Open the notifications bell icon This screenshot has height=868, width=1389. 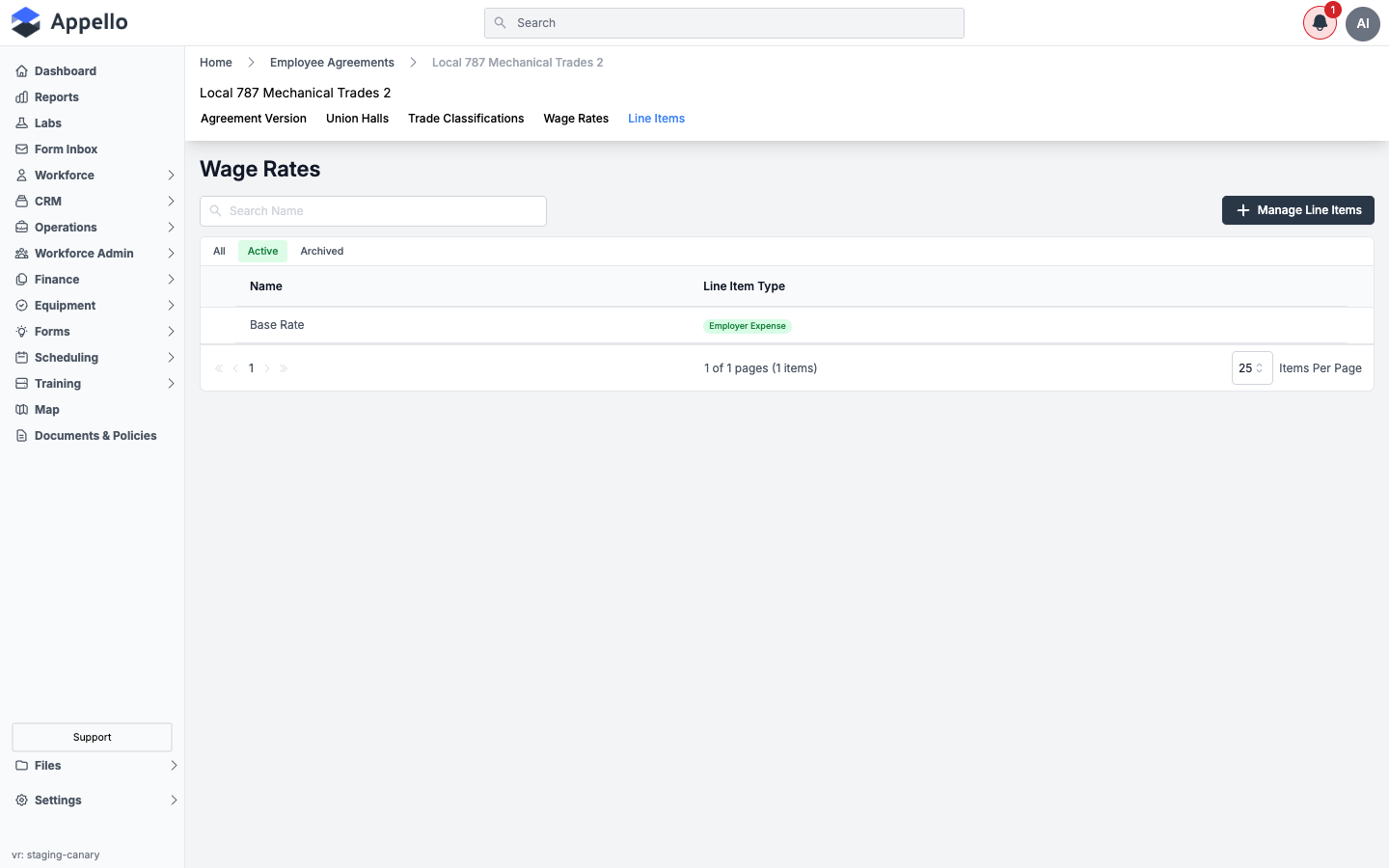[x=1320, y=23]
